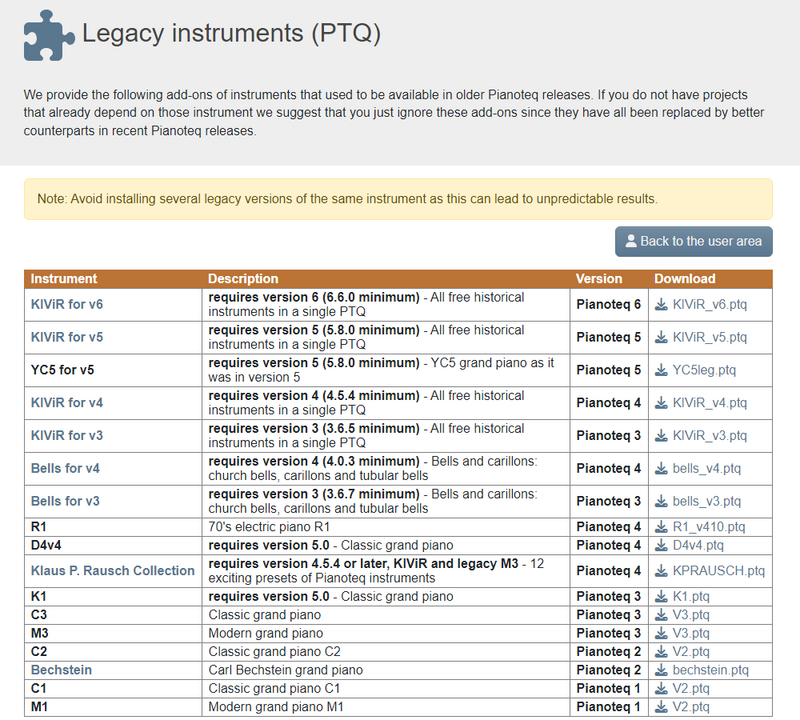Image resolution: width=800 pixels, height=720 pixels.
Task: Download the K1.ptq file link
Action: (x=691, y=597)
